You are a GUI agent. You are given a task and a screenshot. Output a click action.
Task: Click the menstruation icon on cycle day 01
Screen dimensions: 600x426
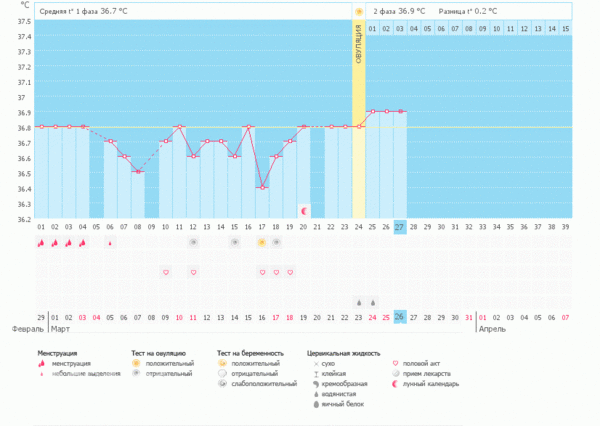click(x=41, y=242)
